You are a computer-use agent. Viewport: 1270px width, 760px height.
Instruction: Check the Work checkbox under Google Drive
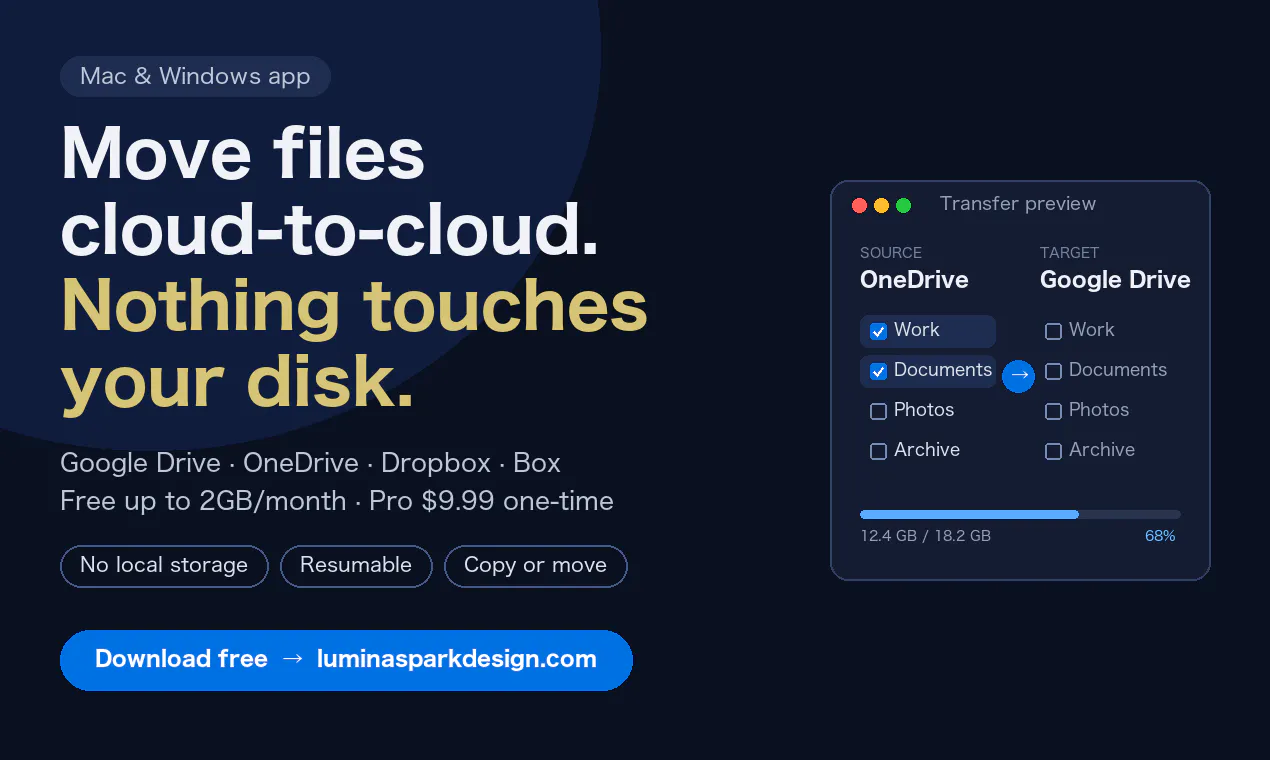[x=1053, y=331]
